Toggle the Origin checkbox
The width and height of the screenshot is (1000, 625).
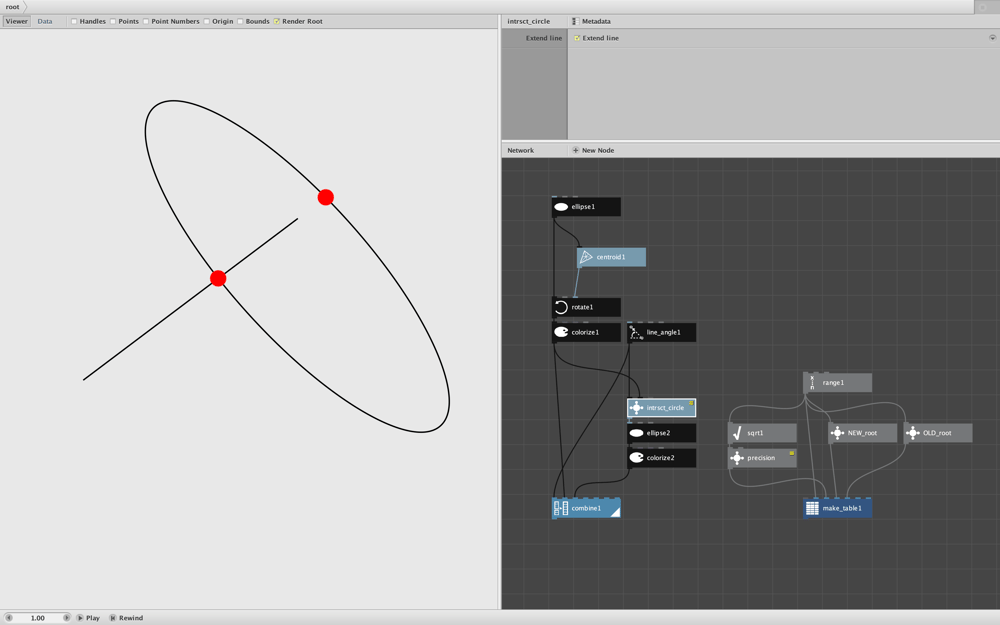207,21
